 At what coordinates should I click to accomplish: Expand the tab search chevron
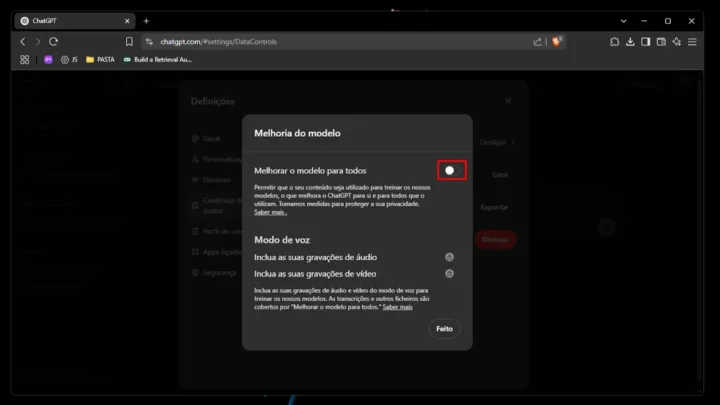(624, 20)
